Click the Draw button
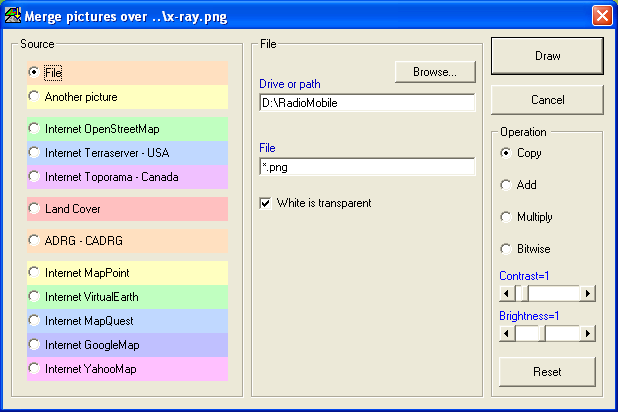The image size is (618, 412). click(547, 56)
